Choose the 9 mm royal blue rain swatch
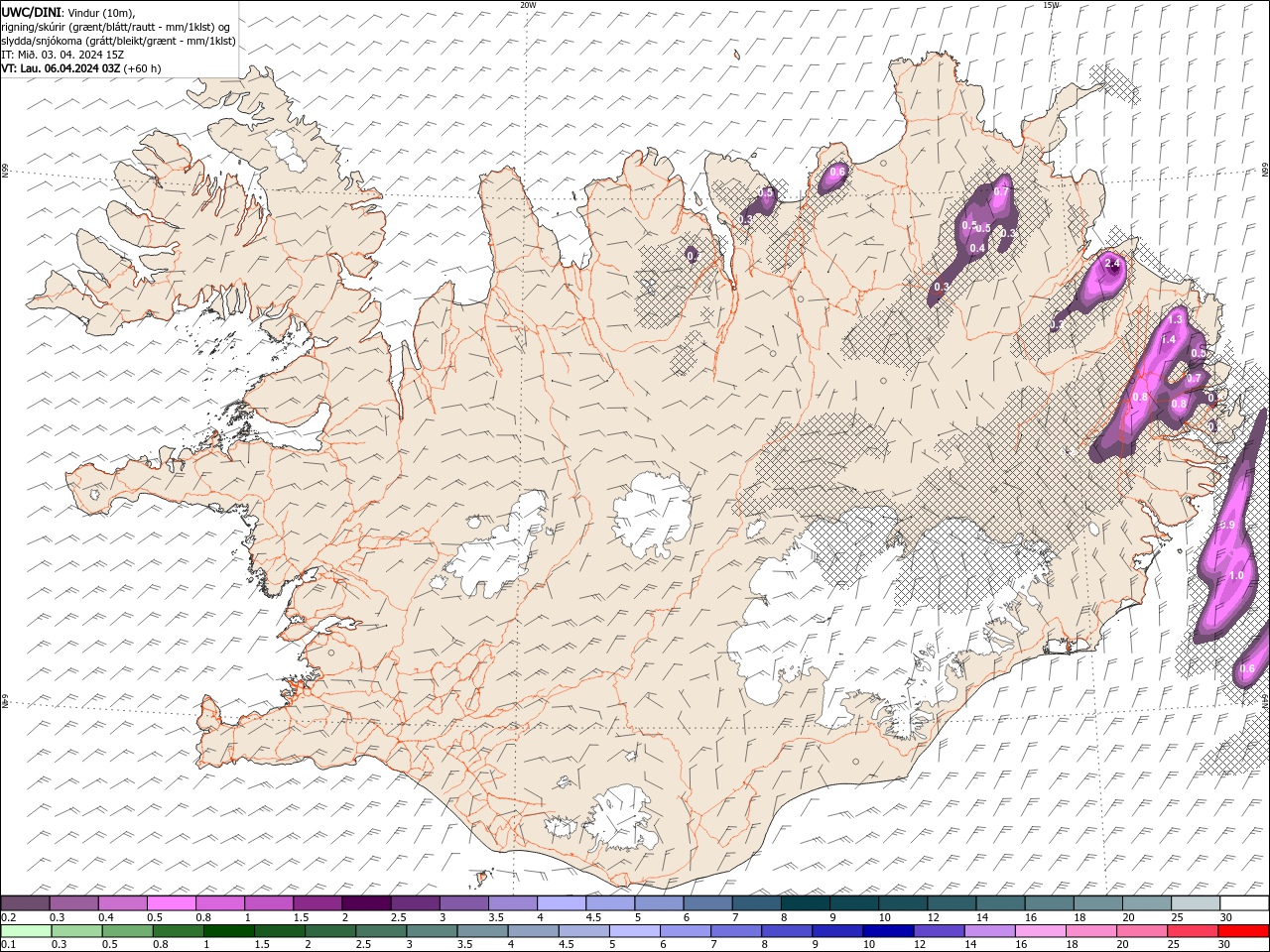 tap(836, 930)
